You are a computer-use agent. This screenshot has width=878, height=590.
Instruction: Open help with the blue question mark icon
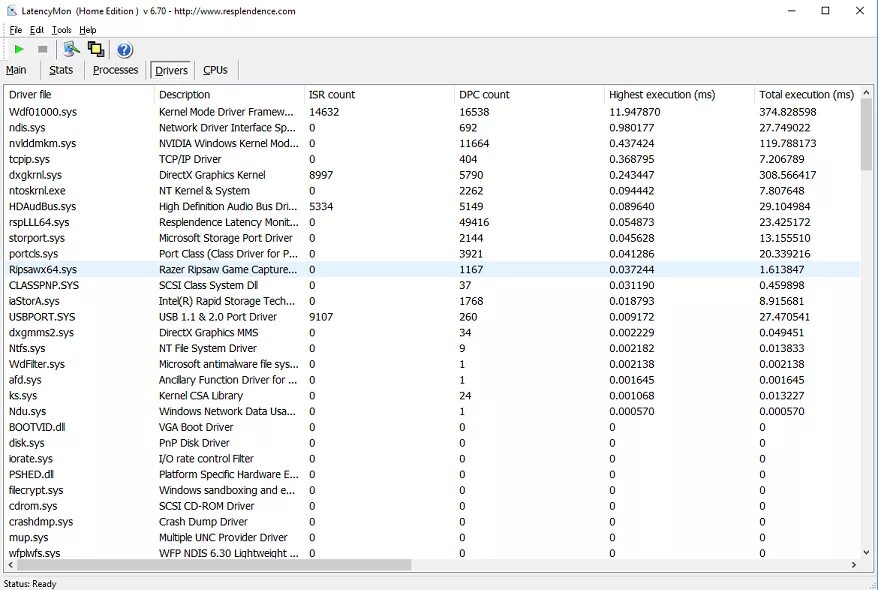tap(124, 50)
